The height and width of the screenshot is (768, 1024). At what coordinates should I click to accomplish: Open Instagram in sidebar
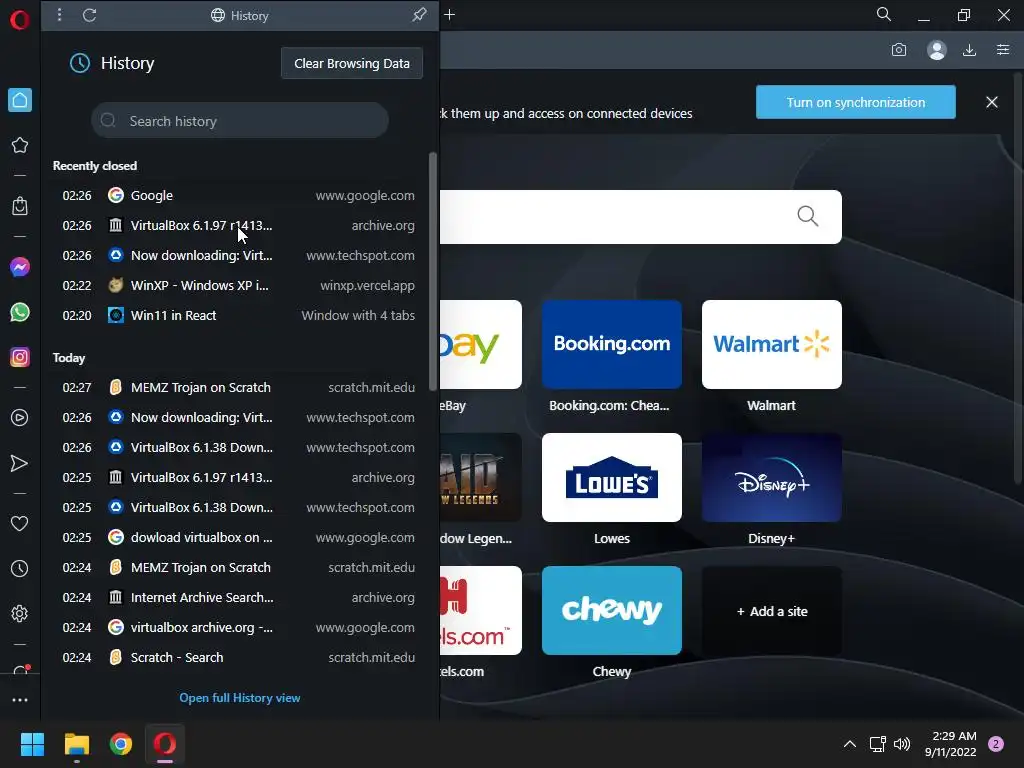pos(20,357)
